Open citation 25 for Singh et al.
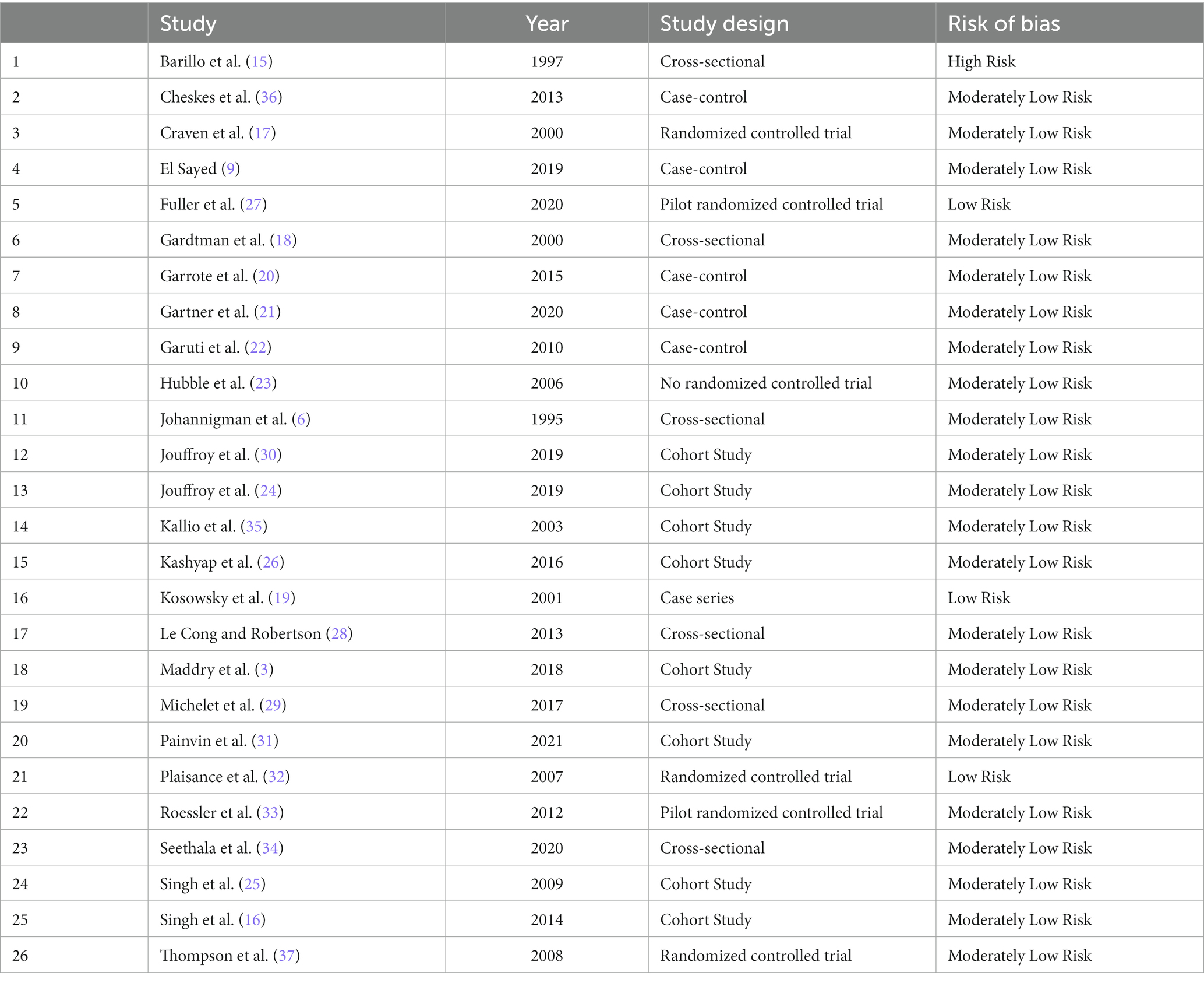Screen dimensions: 1204x983 252,884
